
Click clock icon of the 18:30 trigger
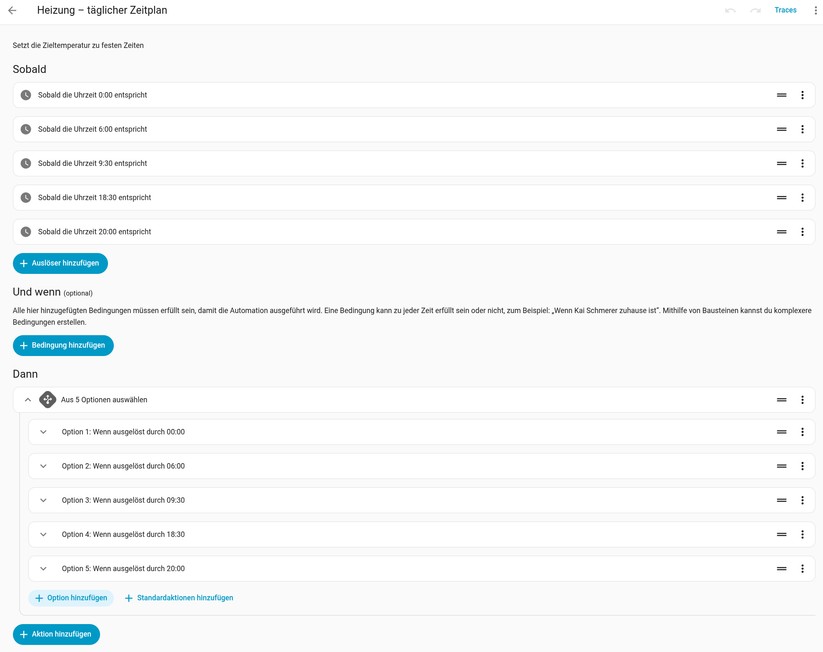pyautogui.click(x=26, y=197)
